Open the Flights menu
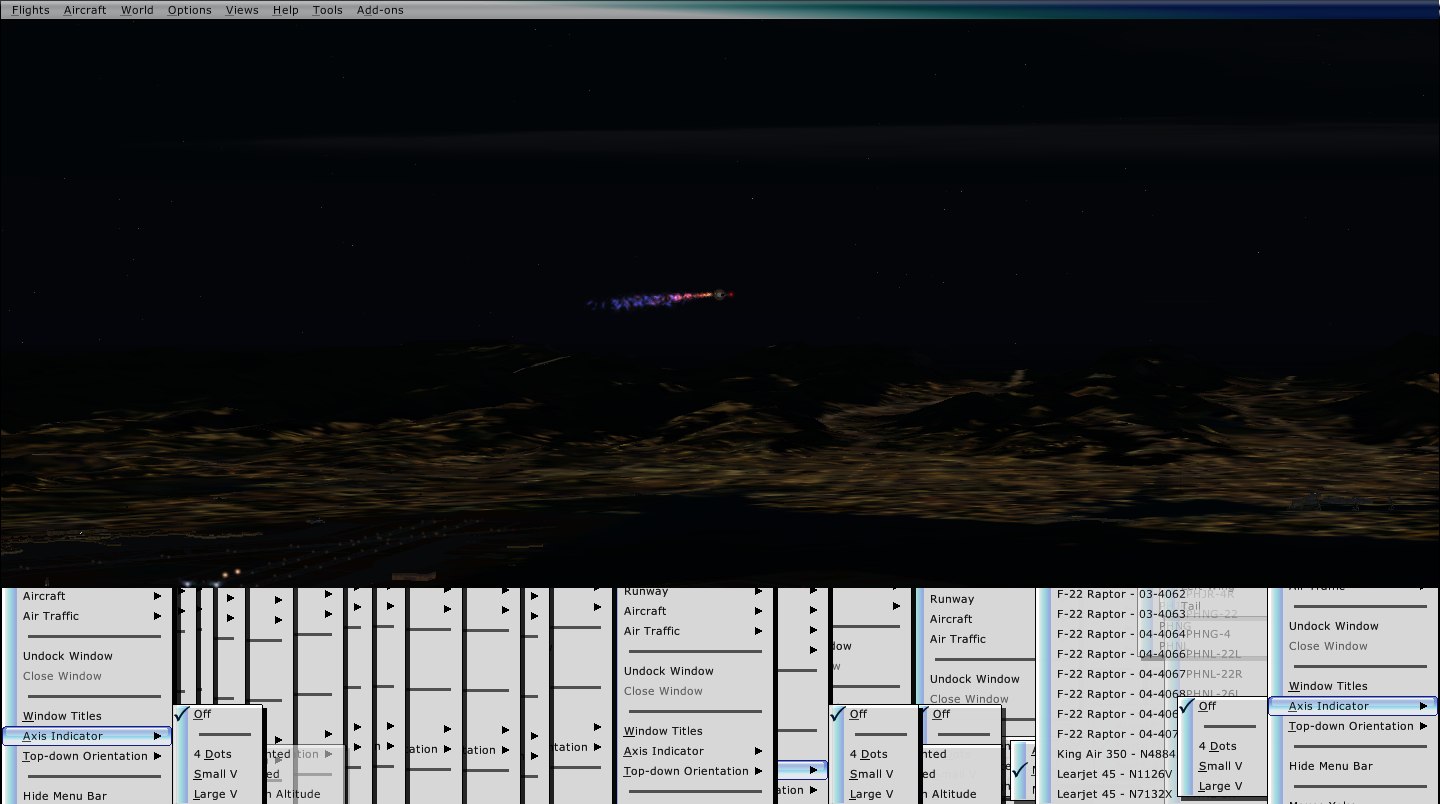This screenshot has height=804, width=1440. coord(30,10)
